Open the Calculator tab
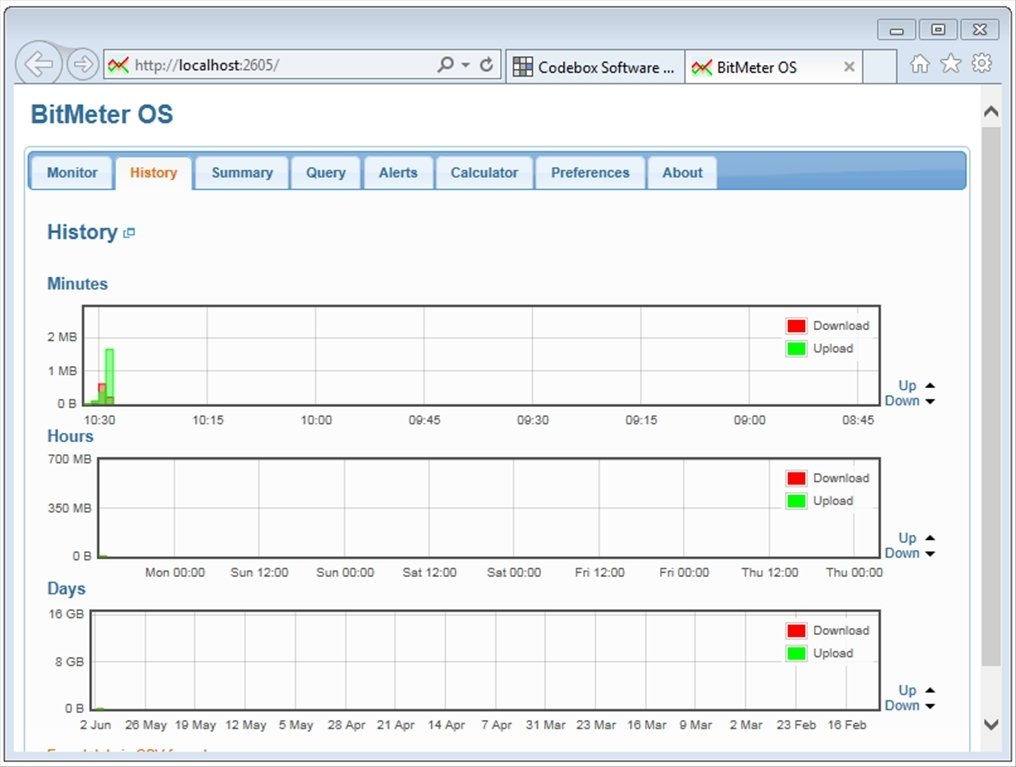This screenshot has height=767, width=1016. (484, 173)
